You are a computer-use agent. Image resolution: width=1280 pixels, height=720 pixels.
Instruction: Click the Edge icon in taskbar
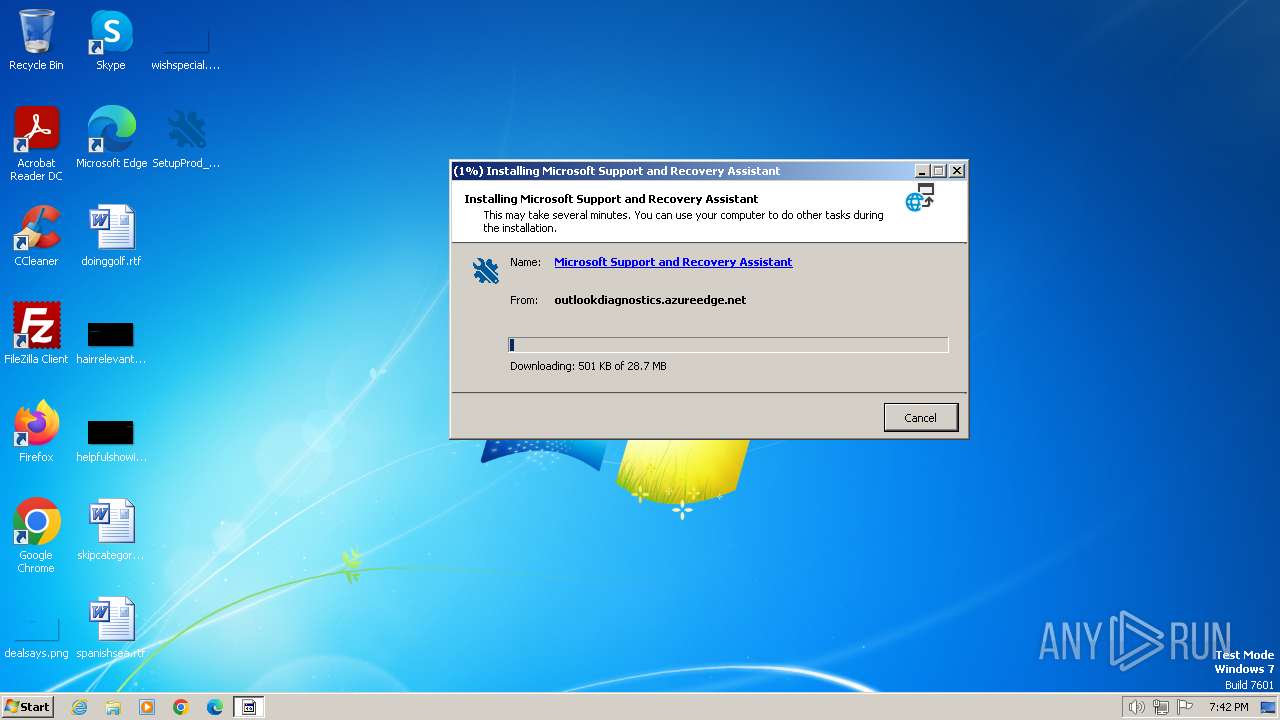pos(215,707)
